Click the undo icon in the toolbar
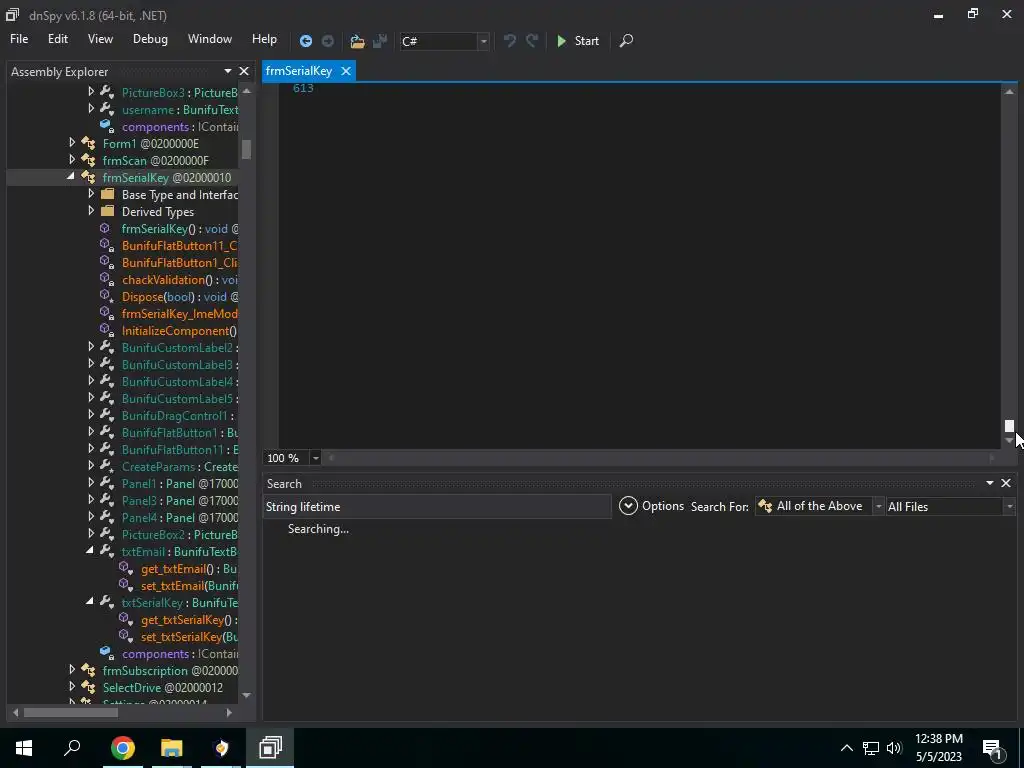Screen dimensions: 1024x768 [x=510, y=41]
